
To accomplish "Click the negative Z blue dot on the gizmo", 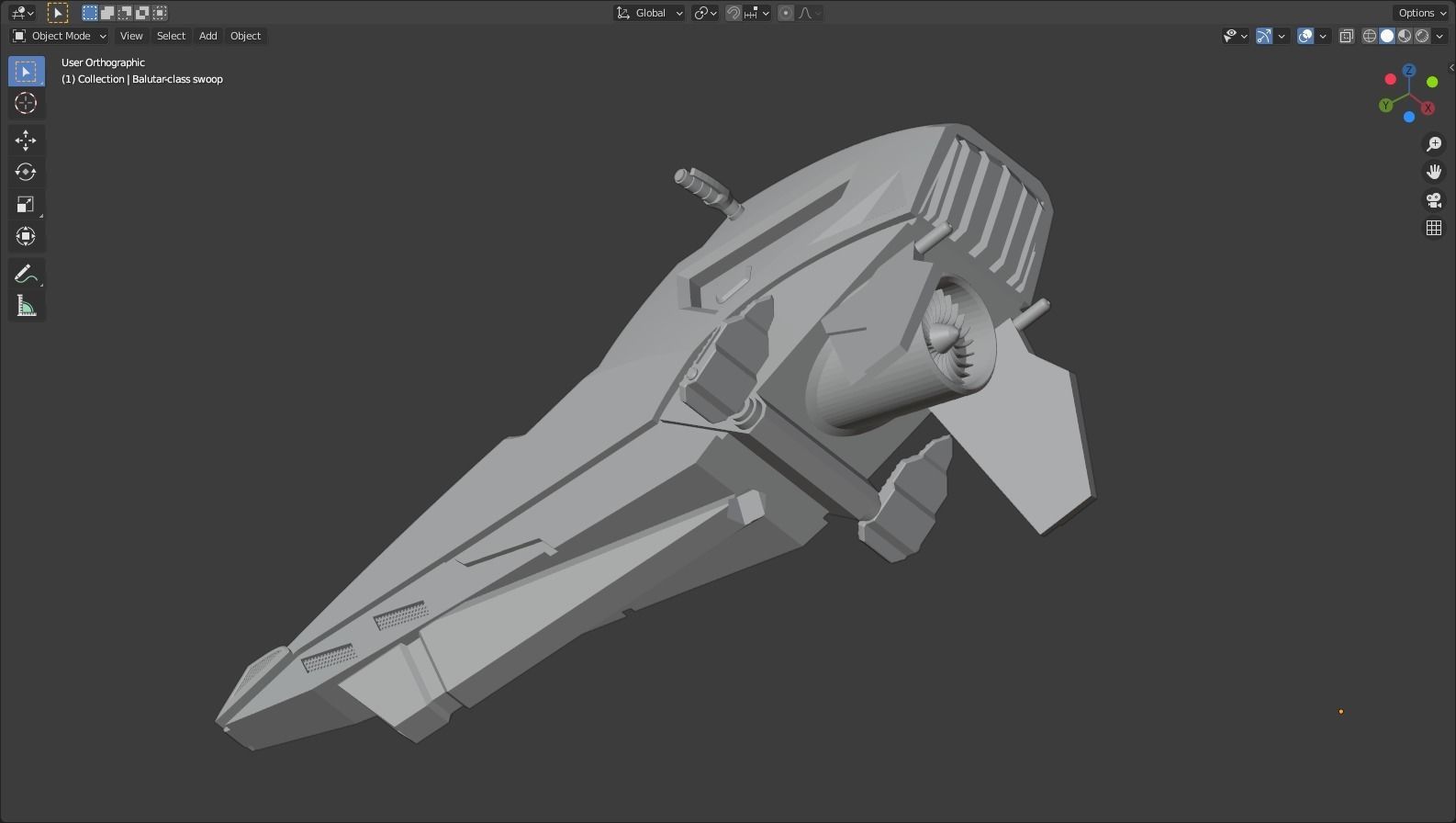I will (x=1409, y=117).
